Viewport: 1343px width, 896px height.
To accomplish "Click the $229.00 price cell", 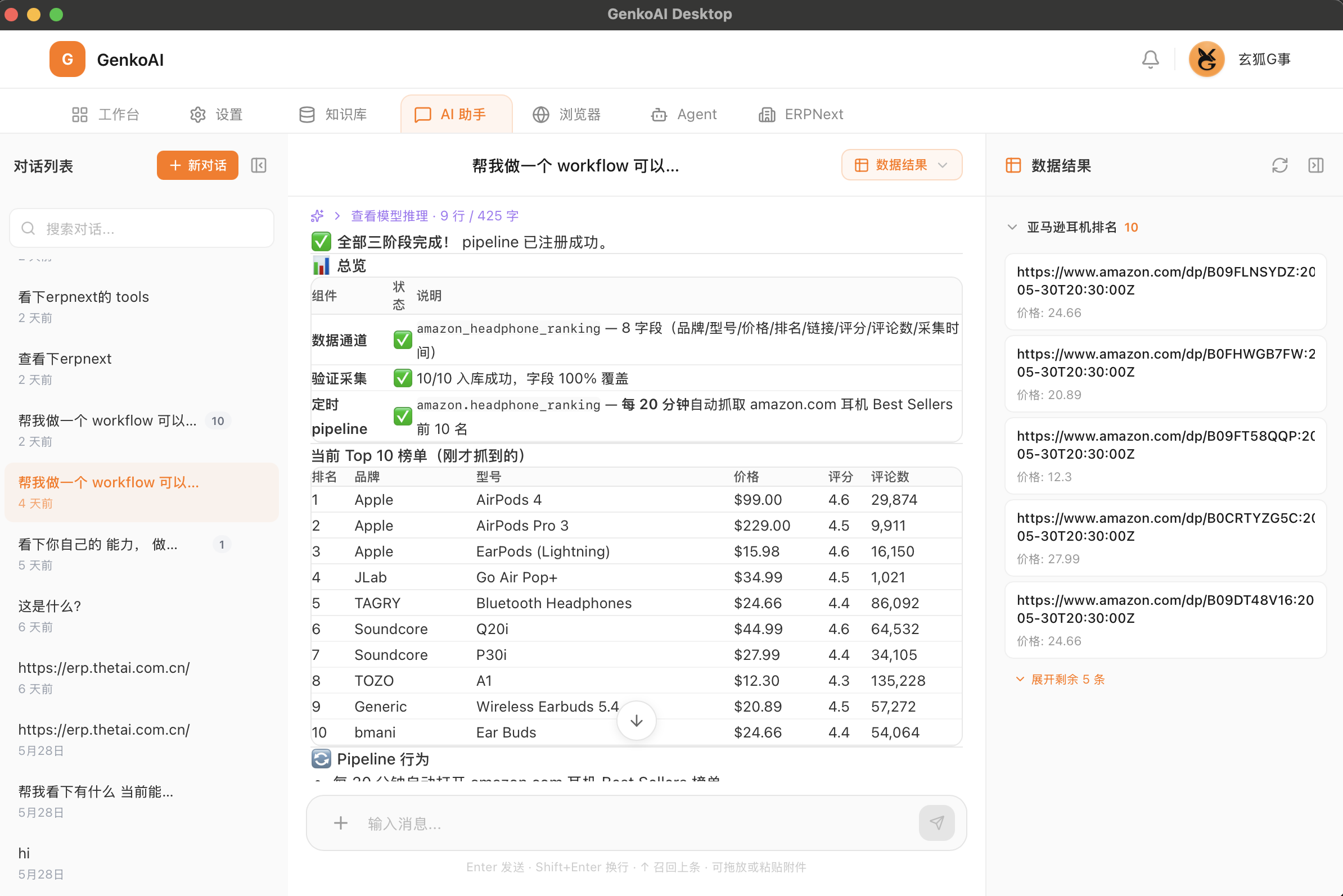I will click(x=761, y=525).
